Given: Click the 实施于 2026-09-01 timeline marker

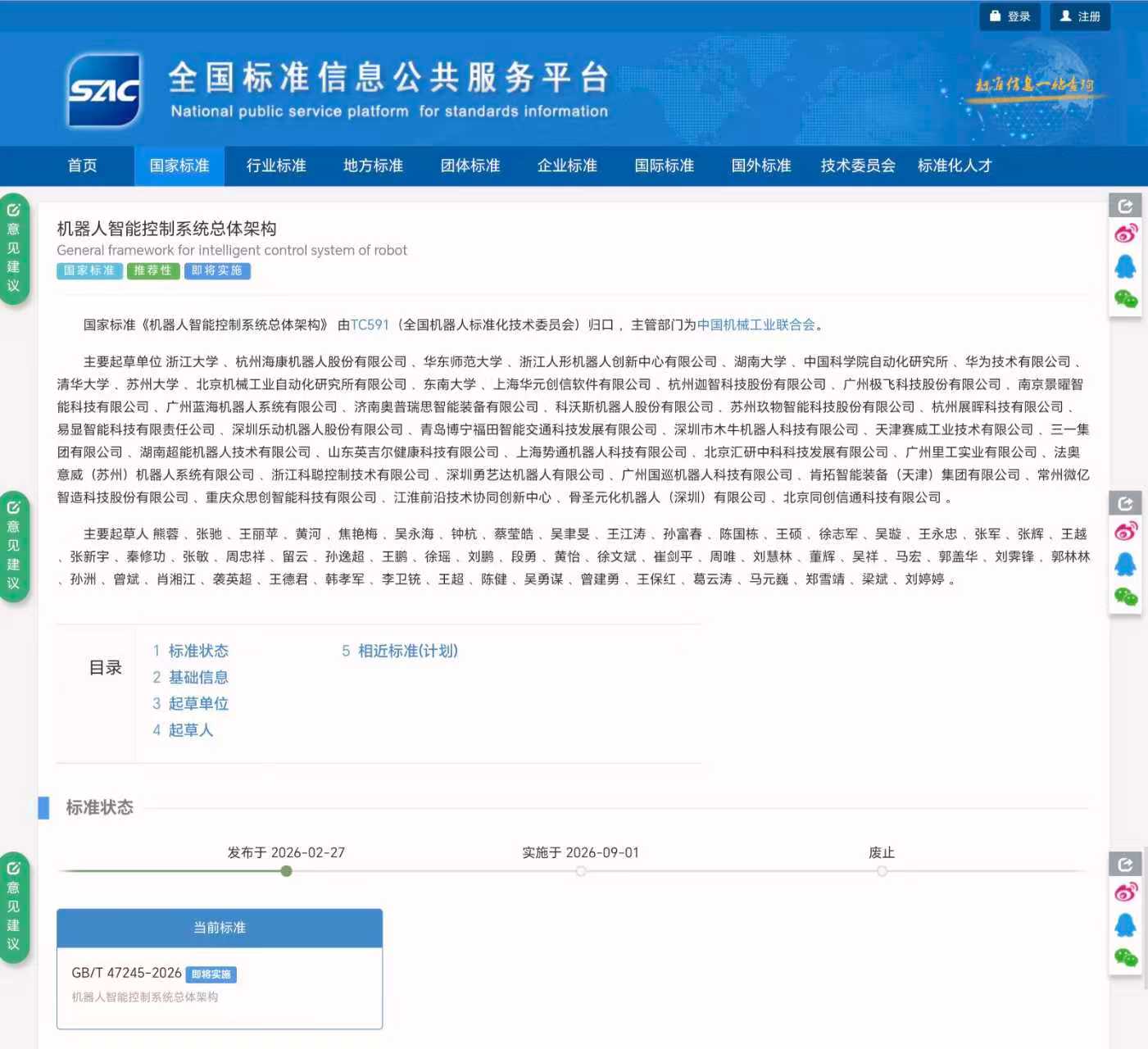Looking at the screenshot, I should click(580, 870).
